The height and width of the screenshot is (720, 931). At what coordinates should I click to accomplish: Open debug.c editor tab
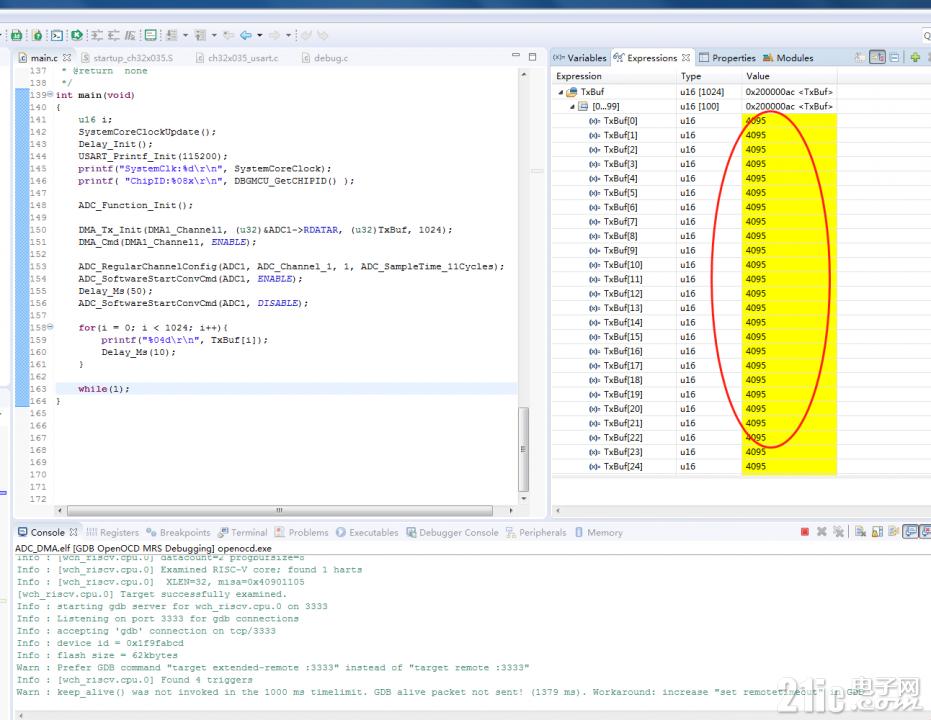click(325, 58)
